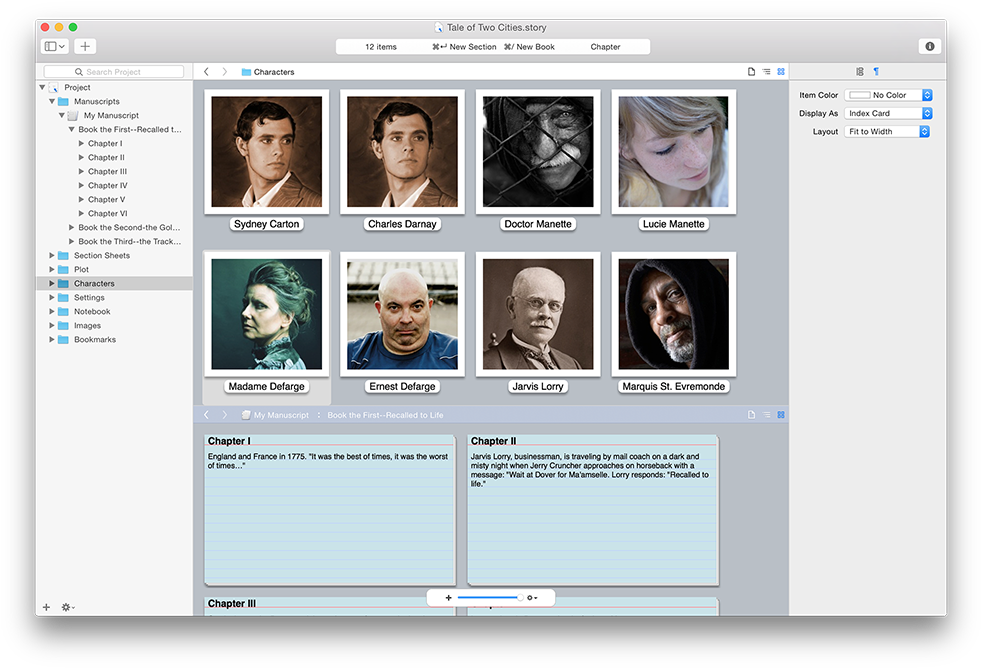Click the magnifier icon in Search Project field
Image resolution: width=981 pixels, height=668 pixels.
pos(79,72)
